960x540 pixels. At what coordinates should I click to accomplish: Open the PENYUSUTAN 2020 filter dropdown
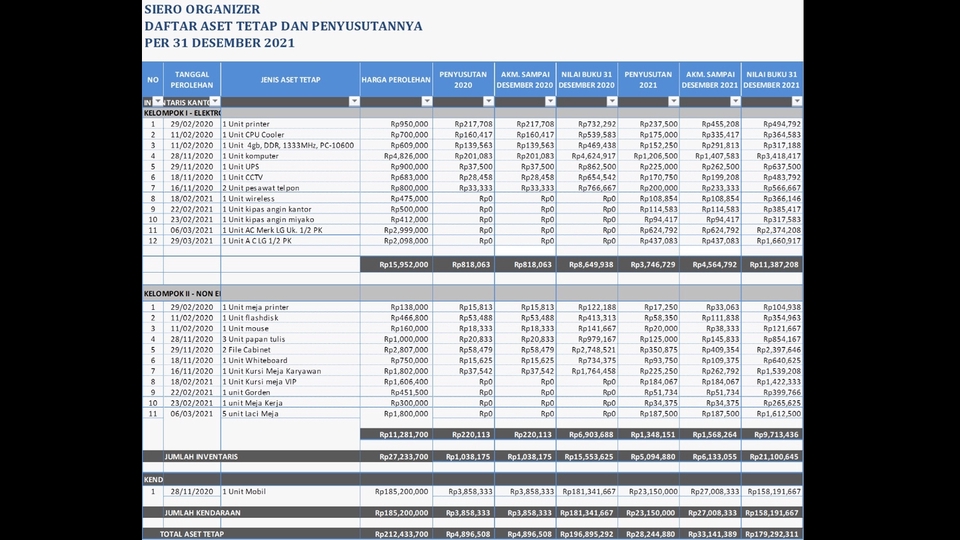[x=488, y=102]
